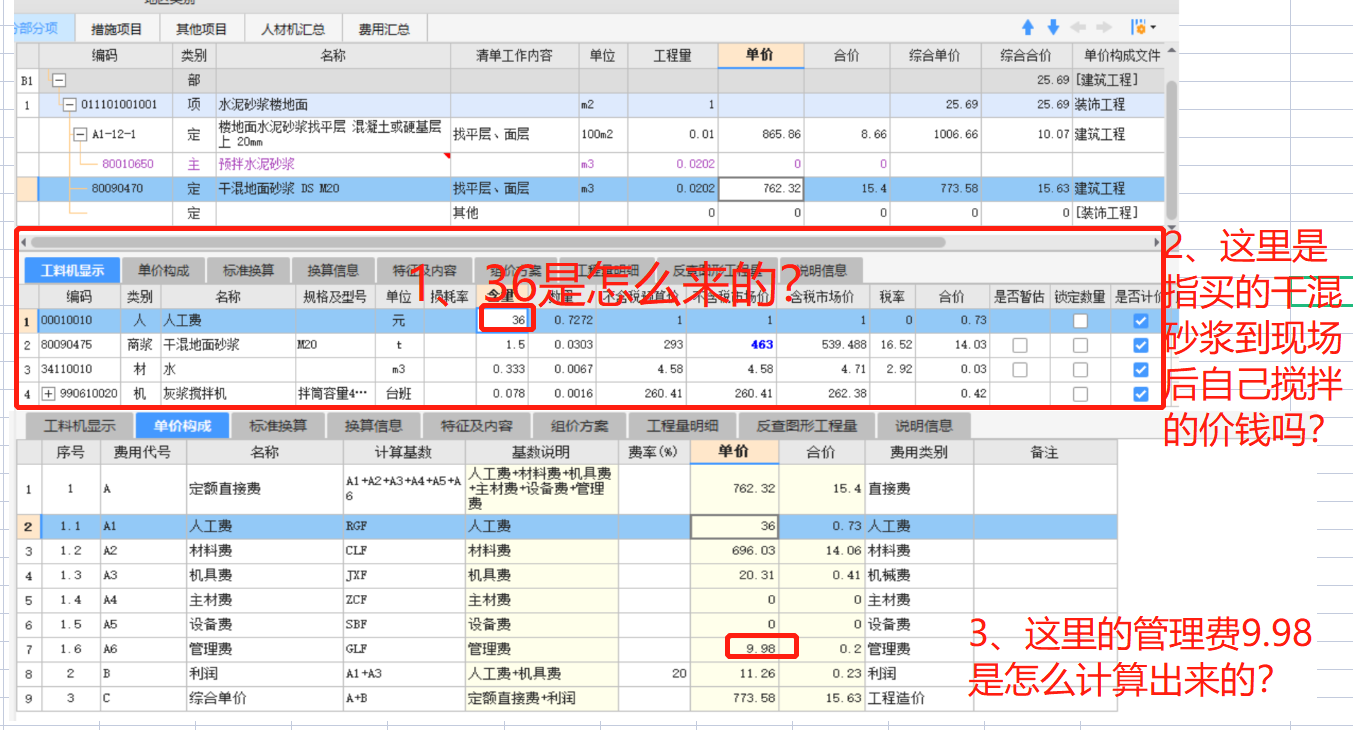Select 标准换算 tab in the lower panel
Image resolution: width=1353 pixels, height=730 pixels.
(x=278, y=426)
